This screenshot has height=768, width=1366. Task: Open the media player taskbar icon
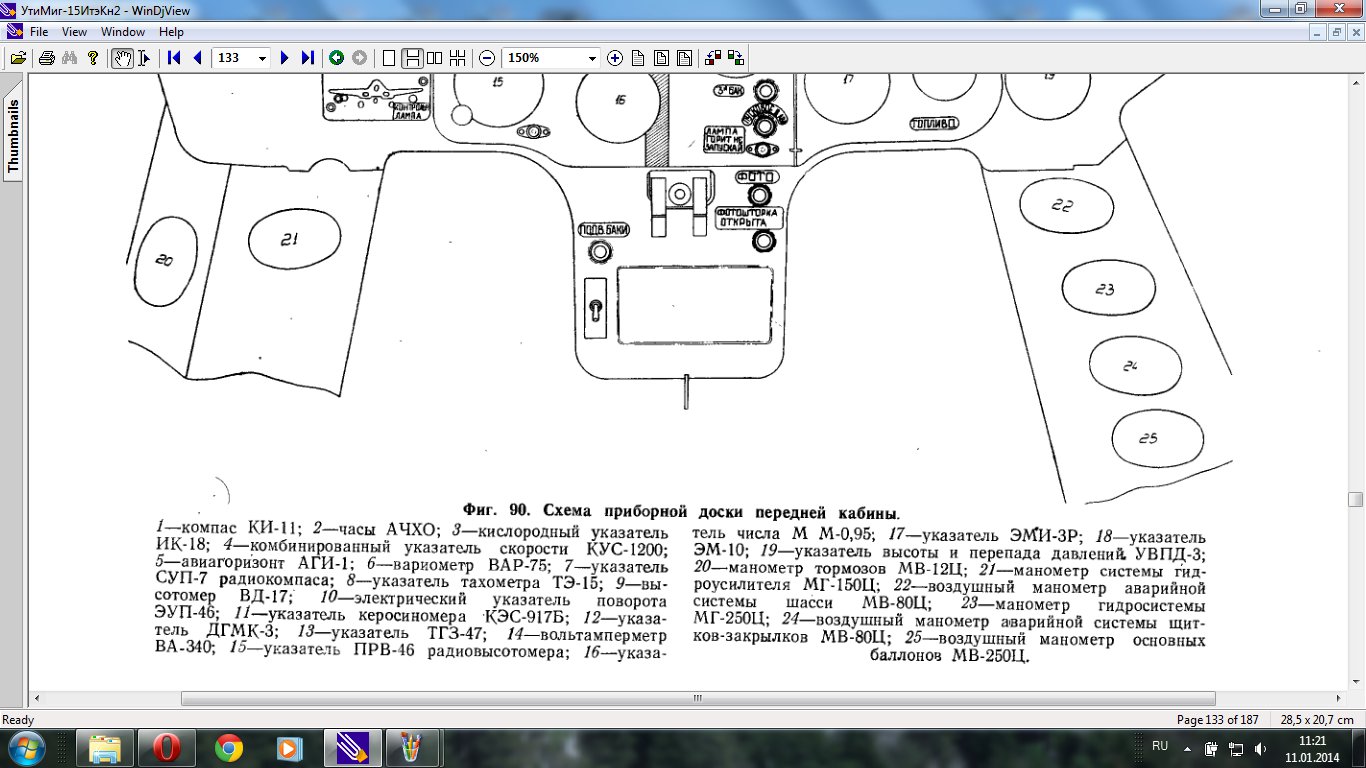coord(290,747)
